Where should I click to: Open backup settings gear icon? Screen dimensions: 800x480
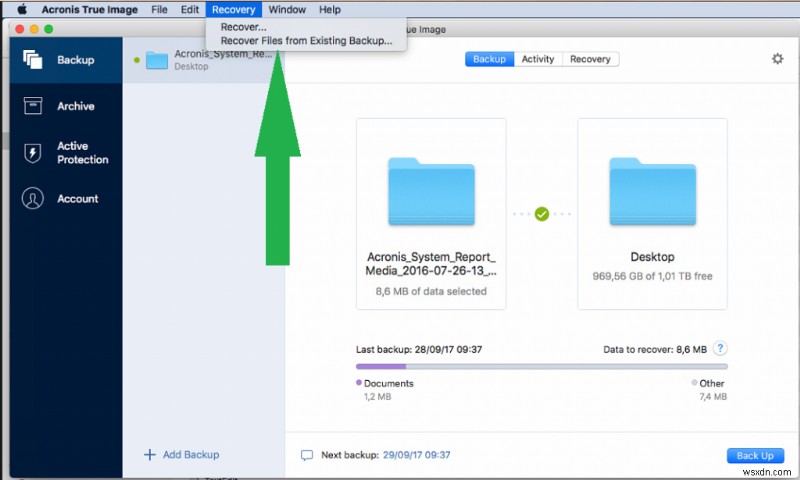pyautogui.click(x=777, y=59)
